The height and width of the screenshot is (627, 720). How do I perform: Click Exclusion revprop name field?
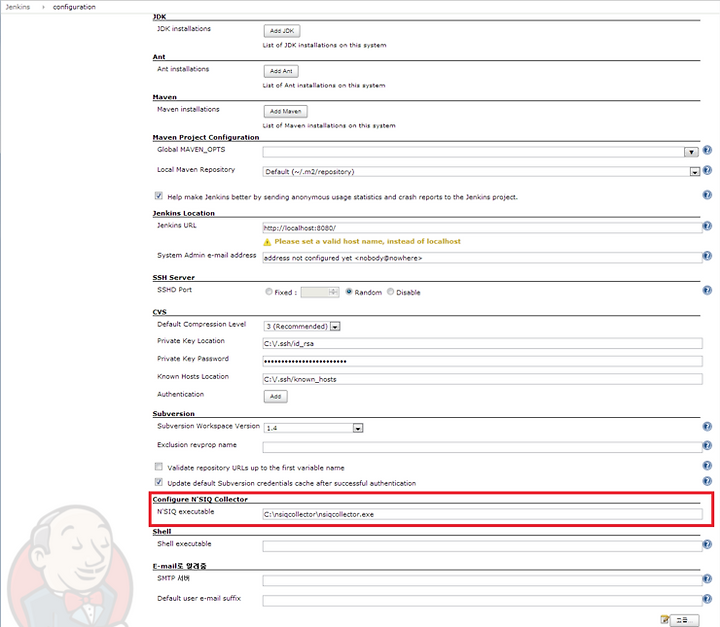tap(482, 447)
